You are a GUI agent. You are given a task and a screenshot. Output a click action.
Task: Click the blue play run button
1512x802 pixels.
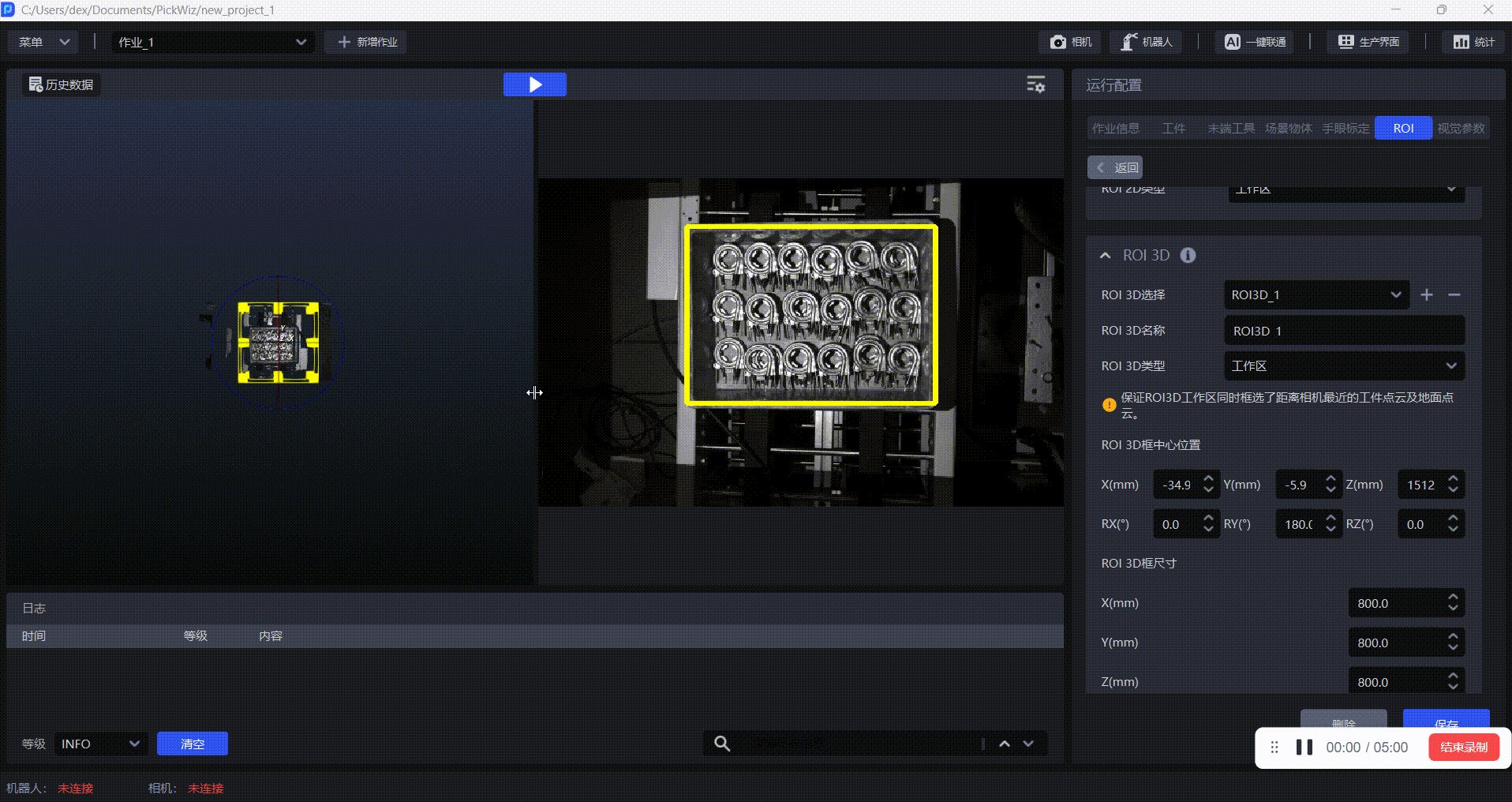(534, 84)
